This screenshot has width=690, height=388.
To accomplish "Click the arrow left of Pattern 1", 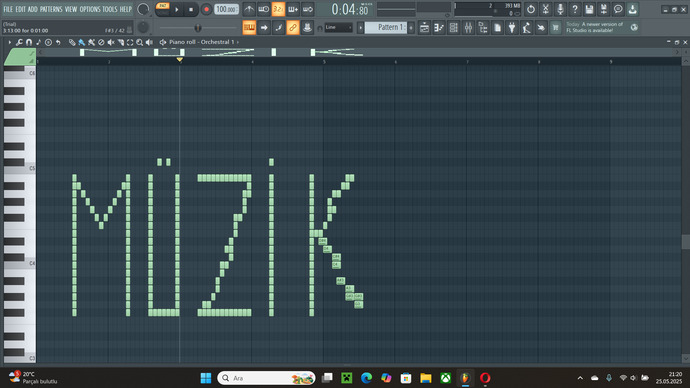I will pyautogui.click(x=360, y=28).
